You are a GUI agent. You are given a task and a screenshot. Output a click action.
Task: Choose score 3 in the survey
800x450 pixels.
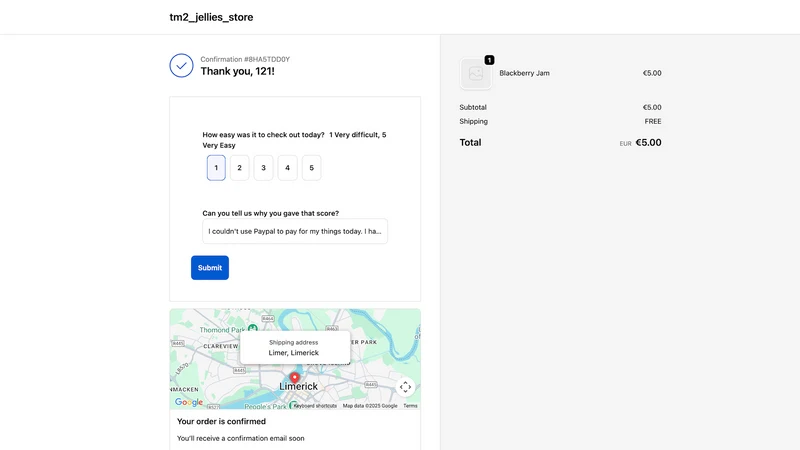pos(263,168)
